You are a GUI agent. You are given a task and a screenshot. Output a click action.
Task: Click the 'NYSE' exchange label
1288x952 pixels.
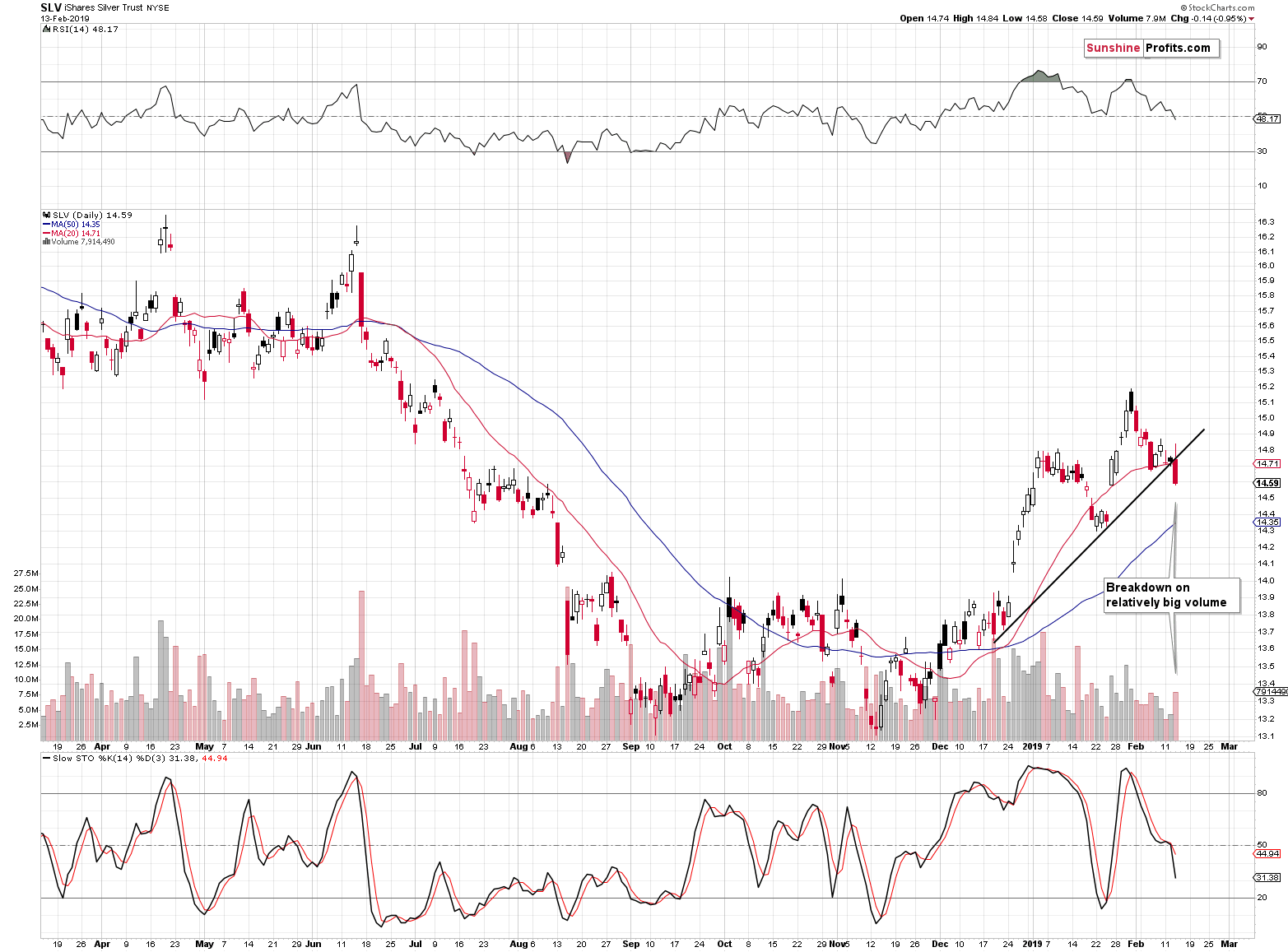[x=158, y=8]
